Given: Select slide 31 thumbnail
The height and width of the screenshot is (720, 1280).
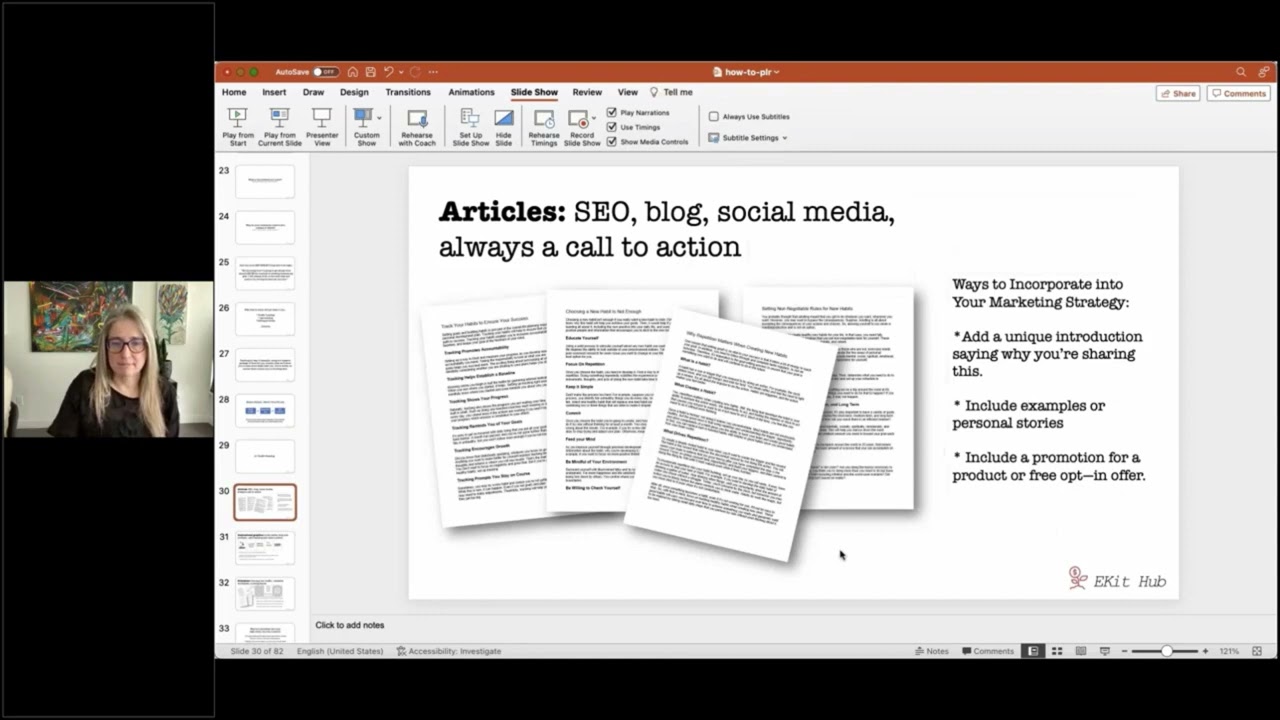Looking at the screenshot, I should 265,548.
